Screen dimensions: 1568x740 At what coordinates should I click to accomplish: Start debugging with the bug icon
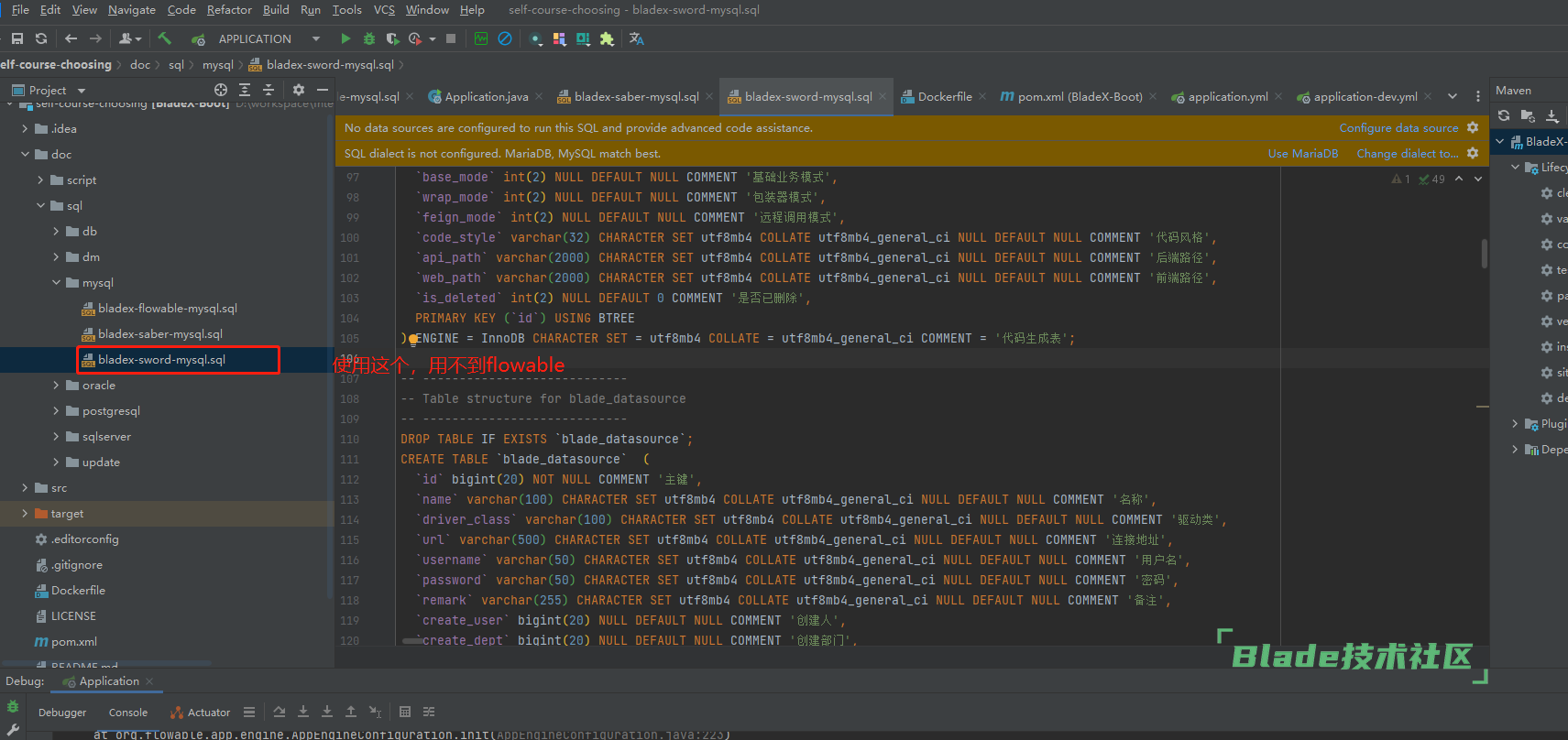click(x=369, y=38)
